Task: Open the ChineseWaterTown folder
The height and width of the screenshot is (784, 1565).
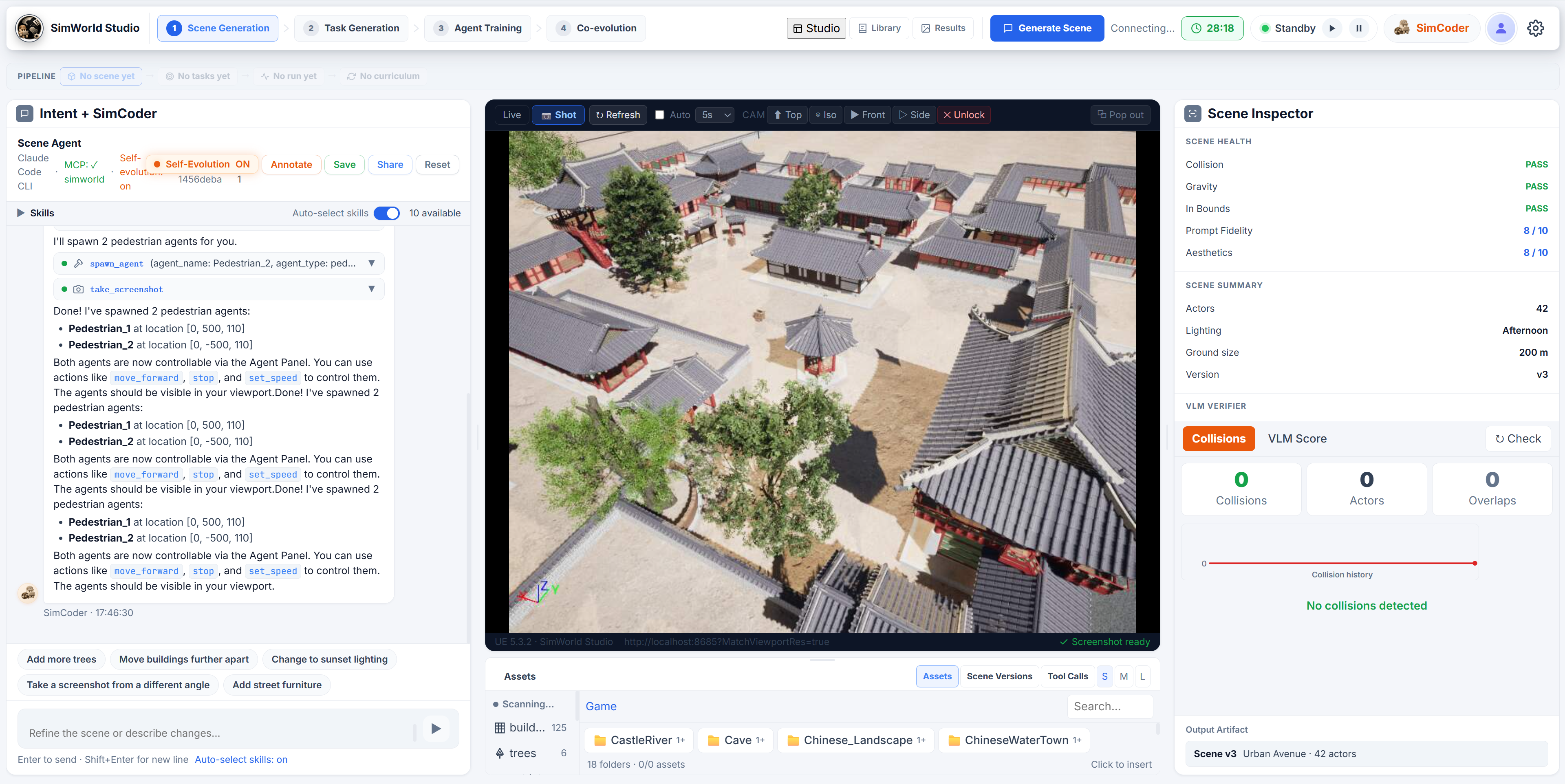Action: click(x=1014, y=740)
